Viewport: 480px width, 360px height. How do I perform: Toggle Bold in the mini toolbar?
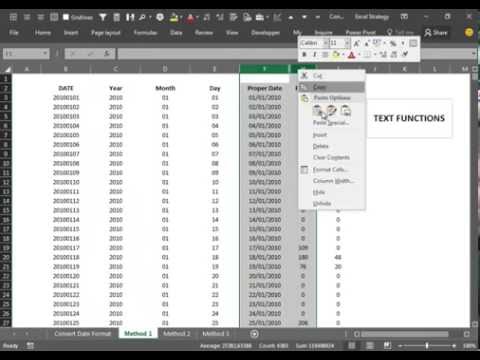304,54
